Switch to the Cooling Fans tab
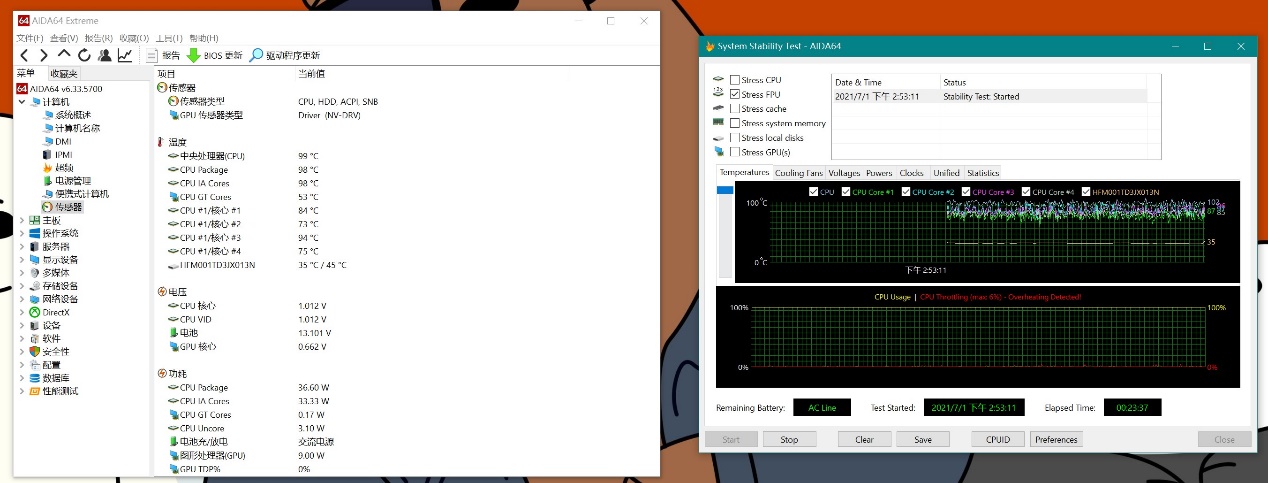The image size is (1268, 483). click(799, 173)
